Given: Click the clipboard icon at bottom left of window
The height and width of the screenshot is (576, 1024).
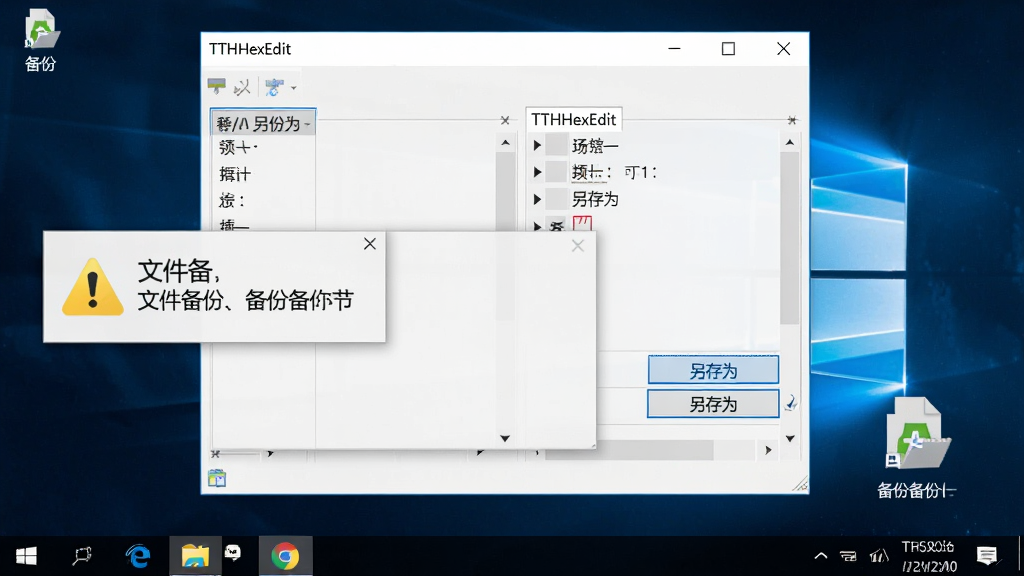Looking at the screenshot, I should click(217, 478).
